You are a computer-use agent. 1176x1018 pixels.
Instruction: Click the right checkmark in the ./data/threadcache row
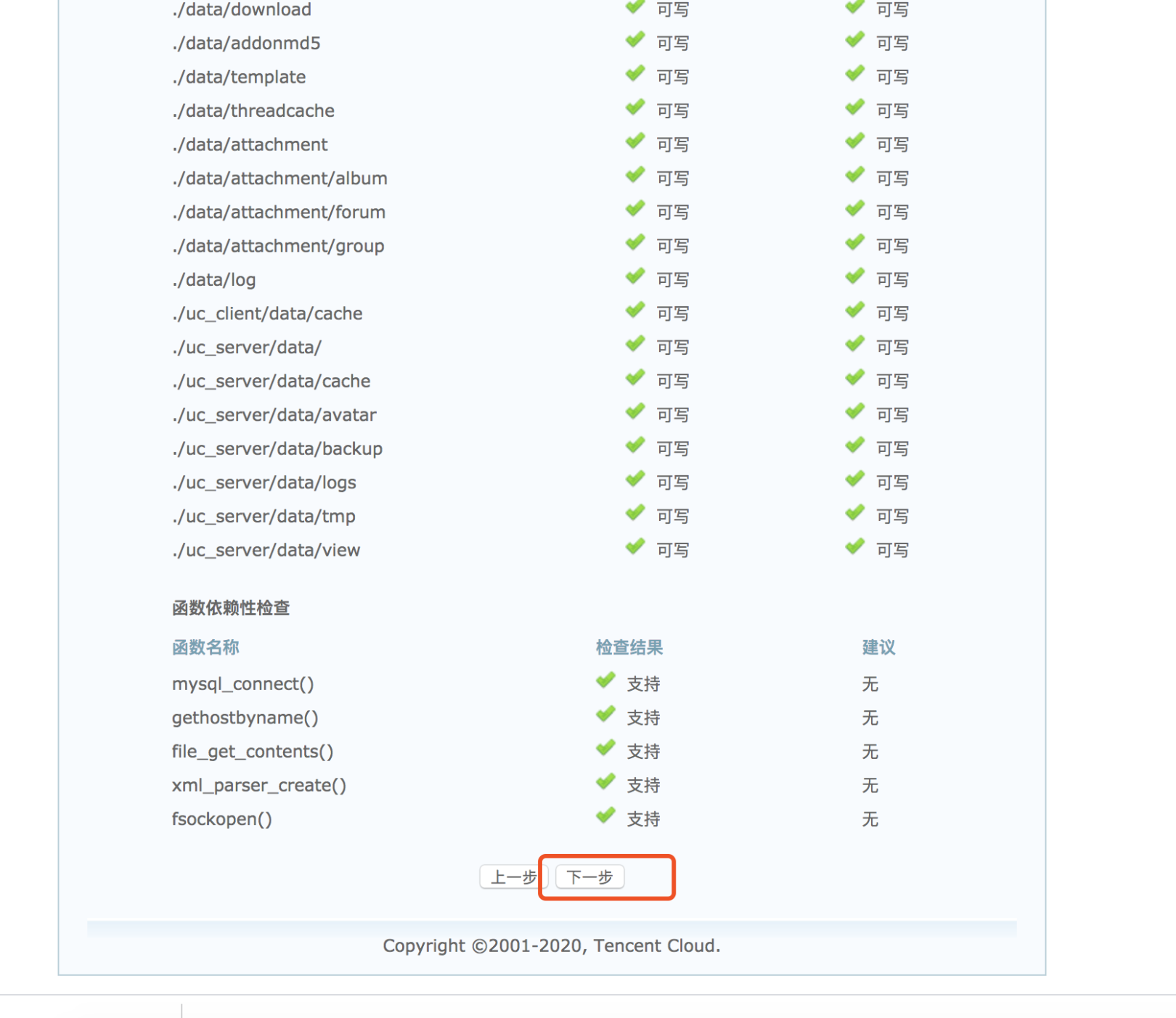click(855, 108)
